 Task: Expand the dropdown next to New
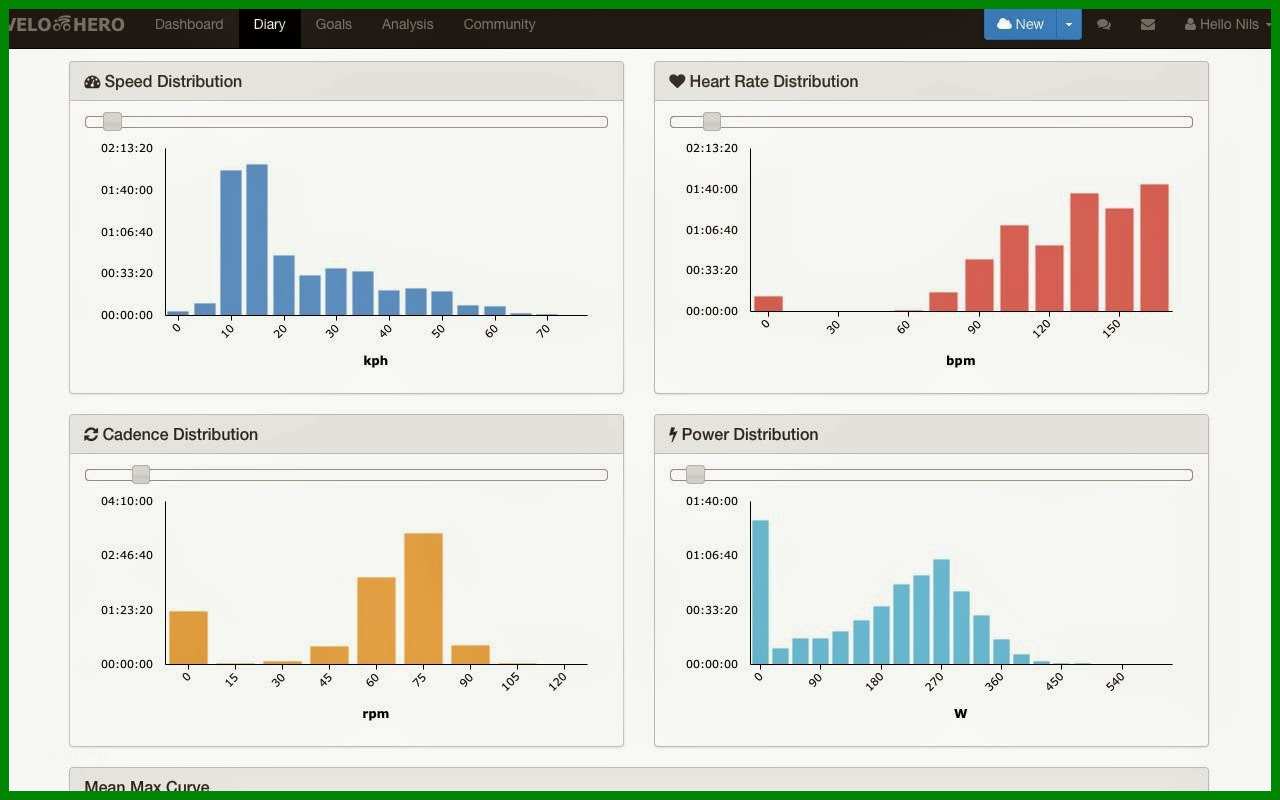(1069, 24)
